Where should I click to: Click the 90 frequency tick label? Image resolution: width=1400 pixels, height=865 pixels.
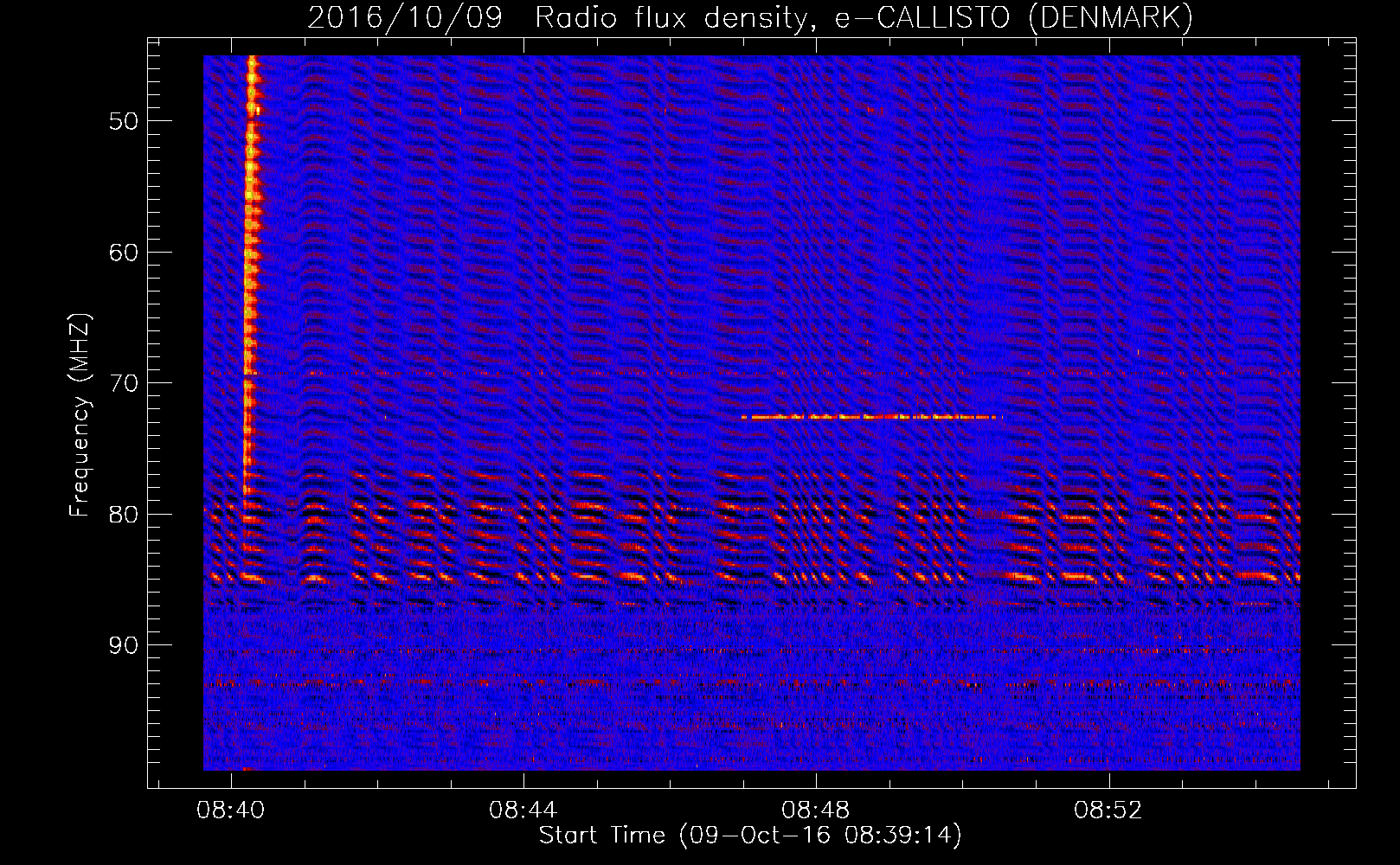click(x=124, y=645)
